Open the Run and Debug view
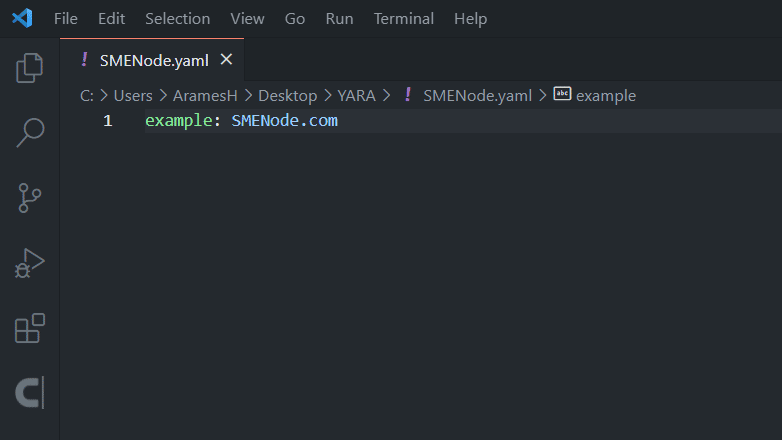Viewport: 782px width, 440px height. (30, 262)
